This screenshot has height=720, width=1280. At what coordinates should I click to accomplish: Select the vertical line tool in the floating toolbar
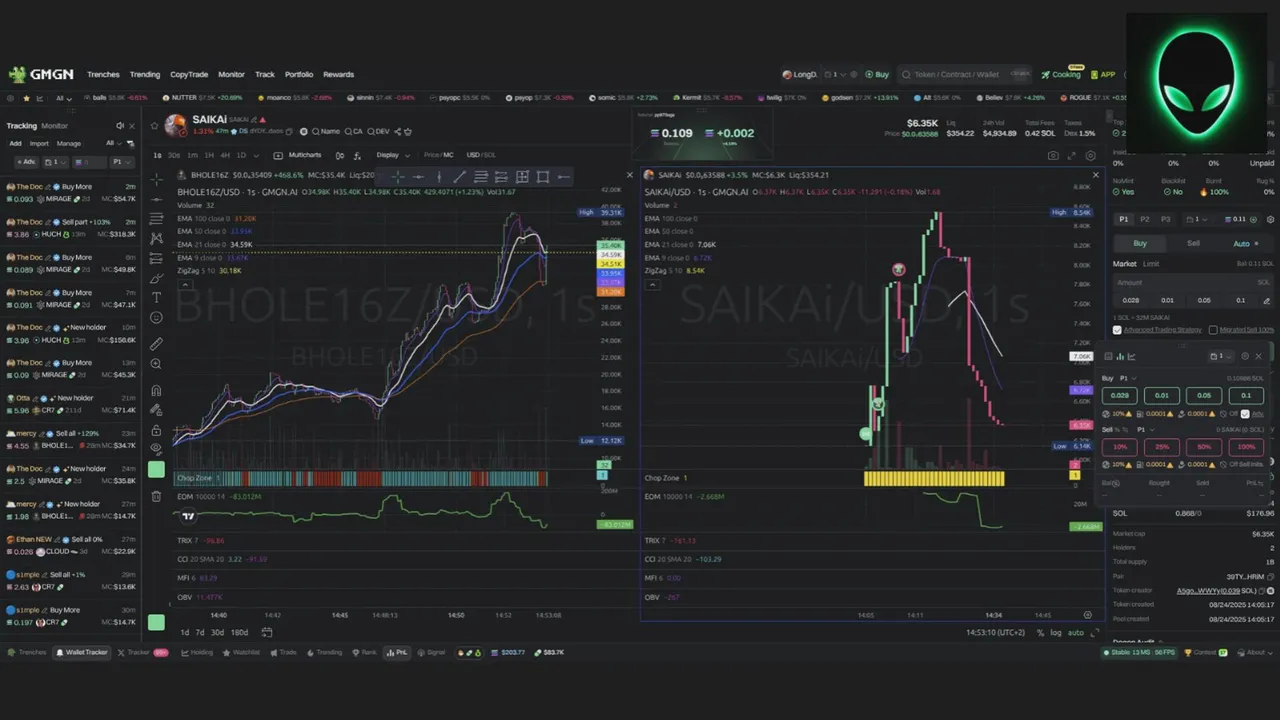pyautogui.click(x=438, y=177)
